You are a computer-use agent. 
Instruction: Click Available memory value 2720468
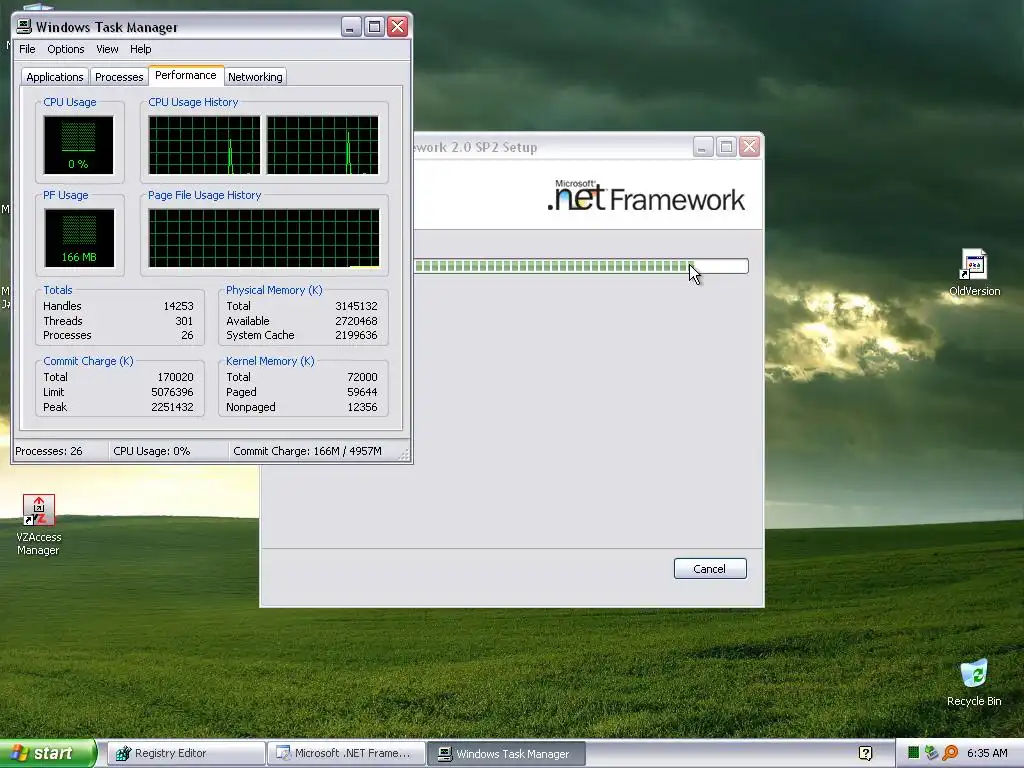click(356, 321)
